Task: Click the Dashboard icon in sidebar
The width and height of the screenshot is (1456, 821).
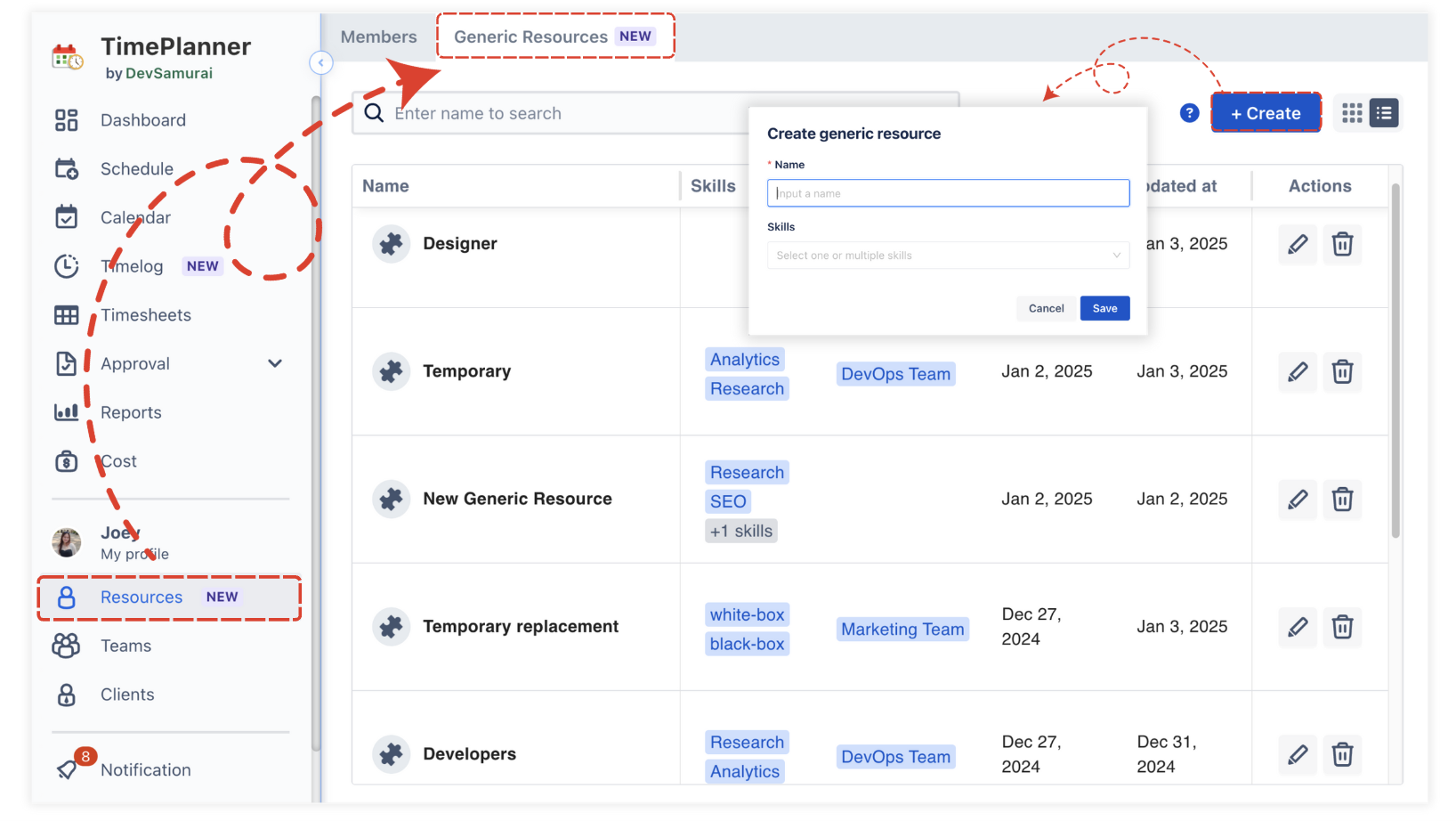Action: [x=67, y=120]
